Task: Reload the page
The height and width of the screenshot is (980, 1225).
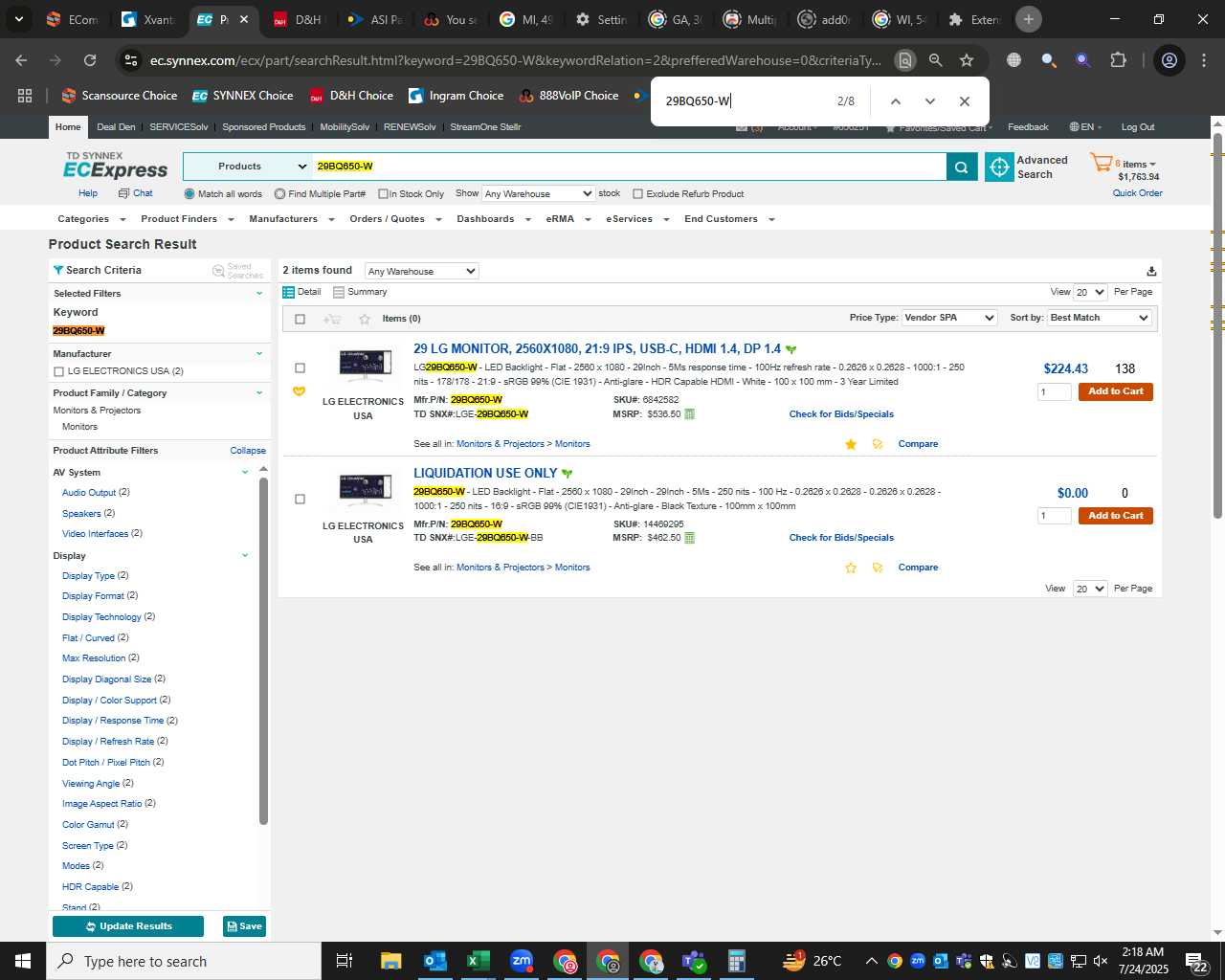Action: click(x=90, y=60)
